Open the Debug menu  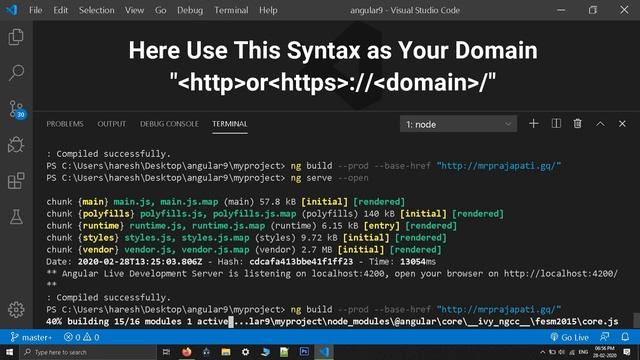click(x=190, y=10)
